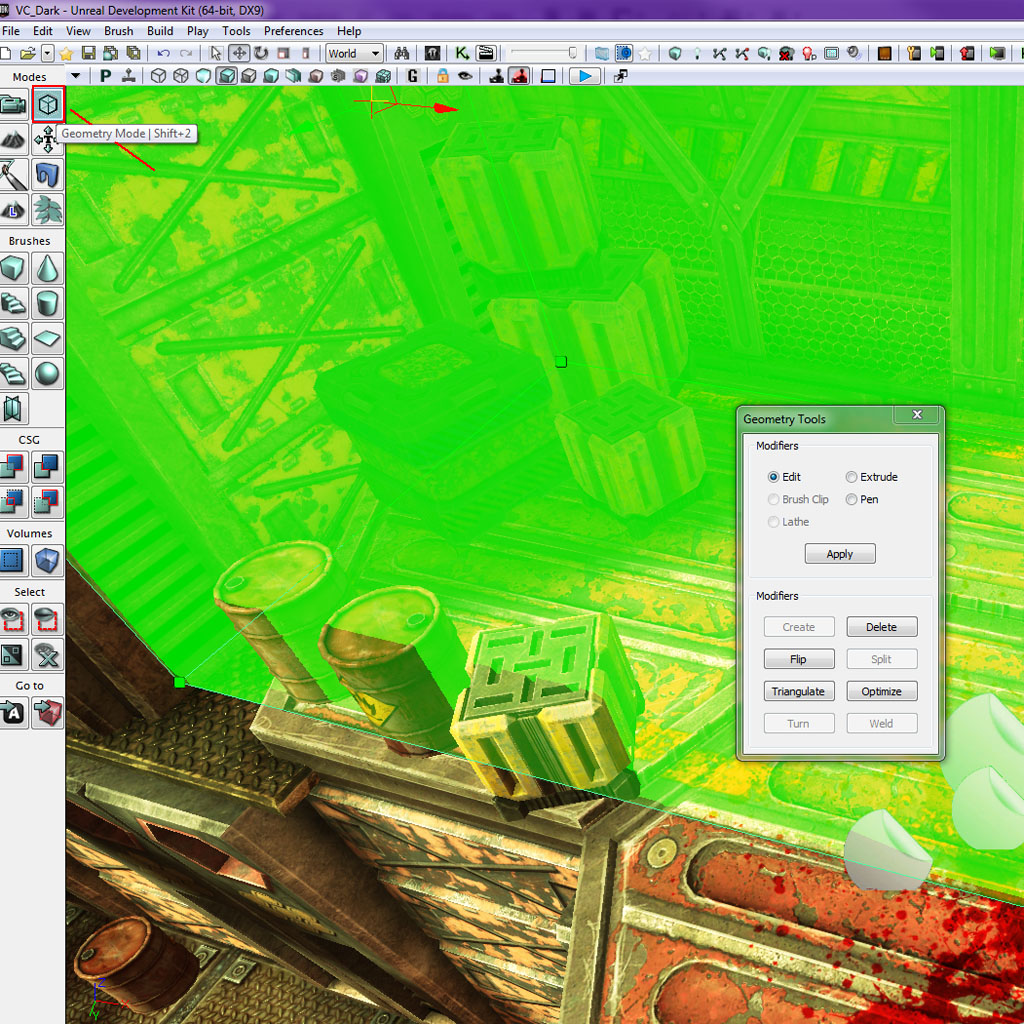Choose the Cylinder brush builder

pyautogui.click(x=48, y=303)
